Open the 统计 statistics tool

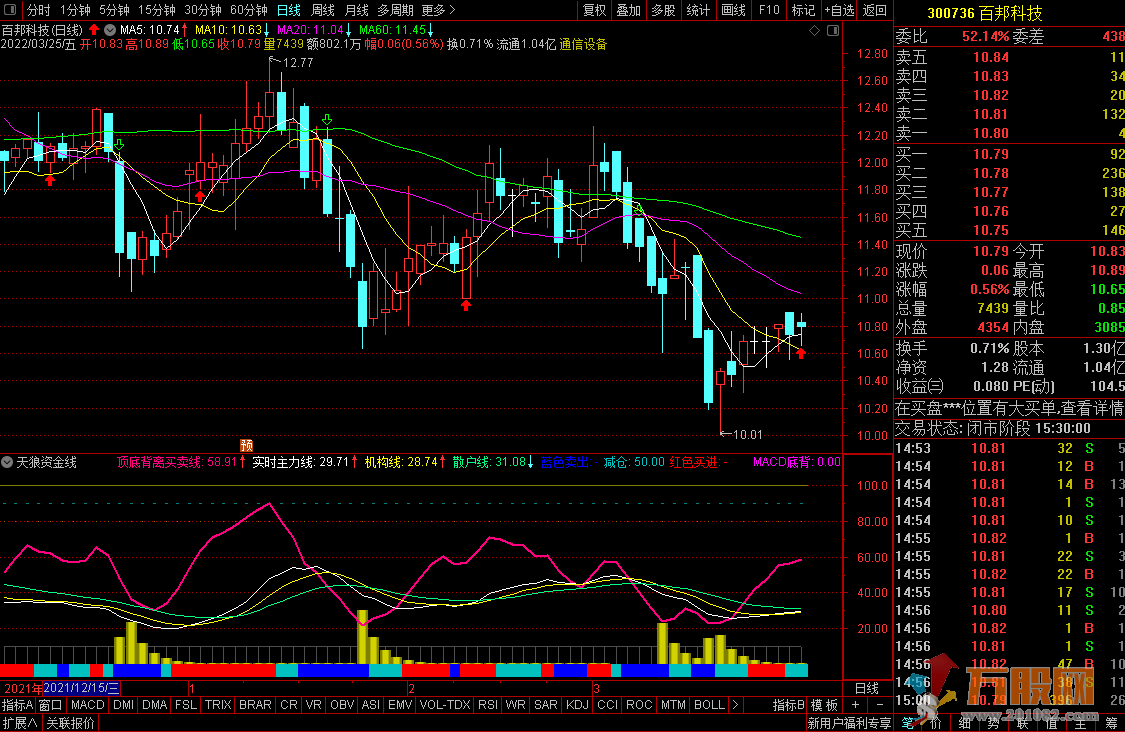click(x=697, y=10)
